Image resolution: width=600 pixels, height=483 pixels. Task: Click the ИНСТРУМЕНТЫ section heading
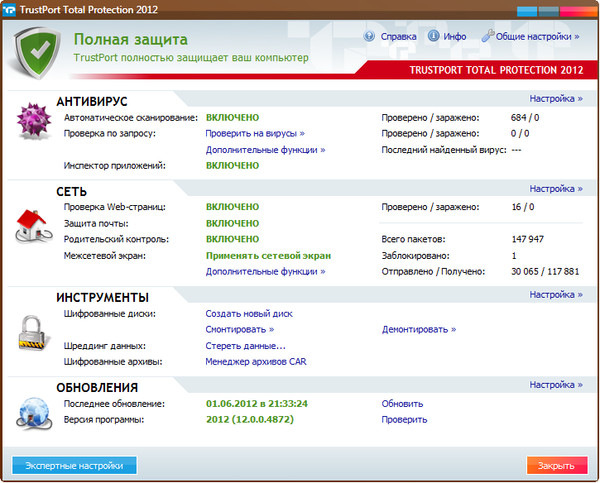[x=103, y=297]
